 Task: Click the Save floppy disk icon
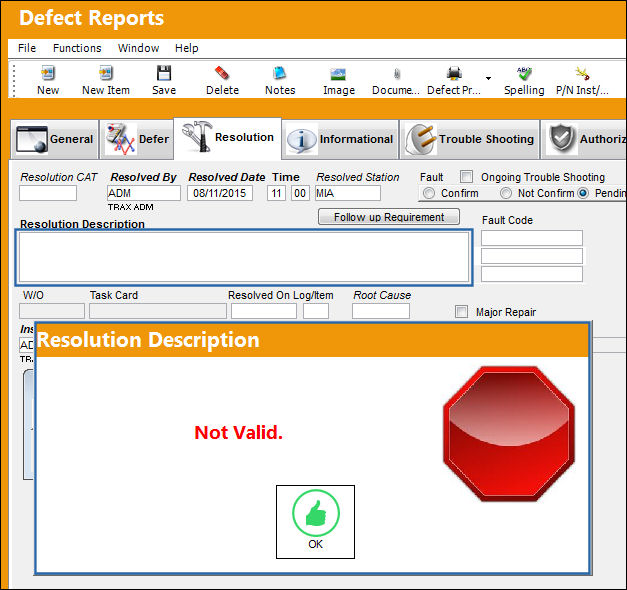click(164, 73)
